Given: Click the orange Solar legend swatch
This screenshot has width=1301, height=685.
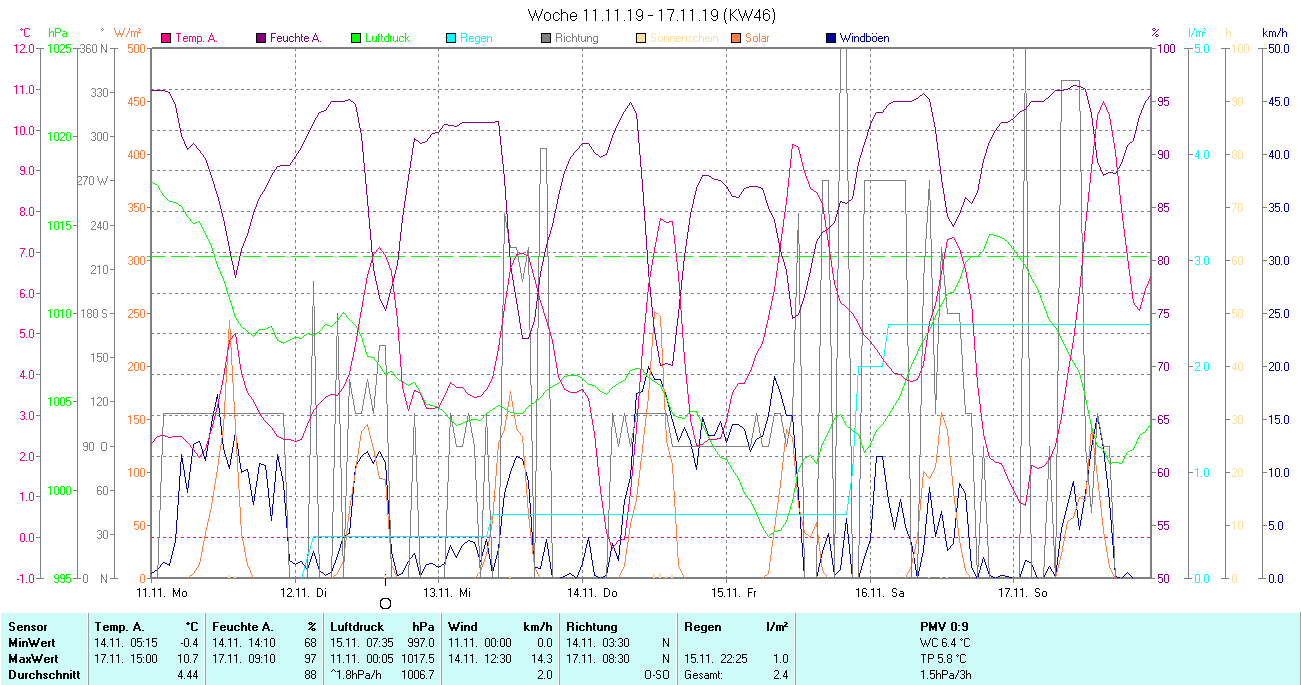Looking at the screenshot, I should tap(736, 38).
